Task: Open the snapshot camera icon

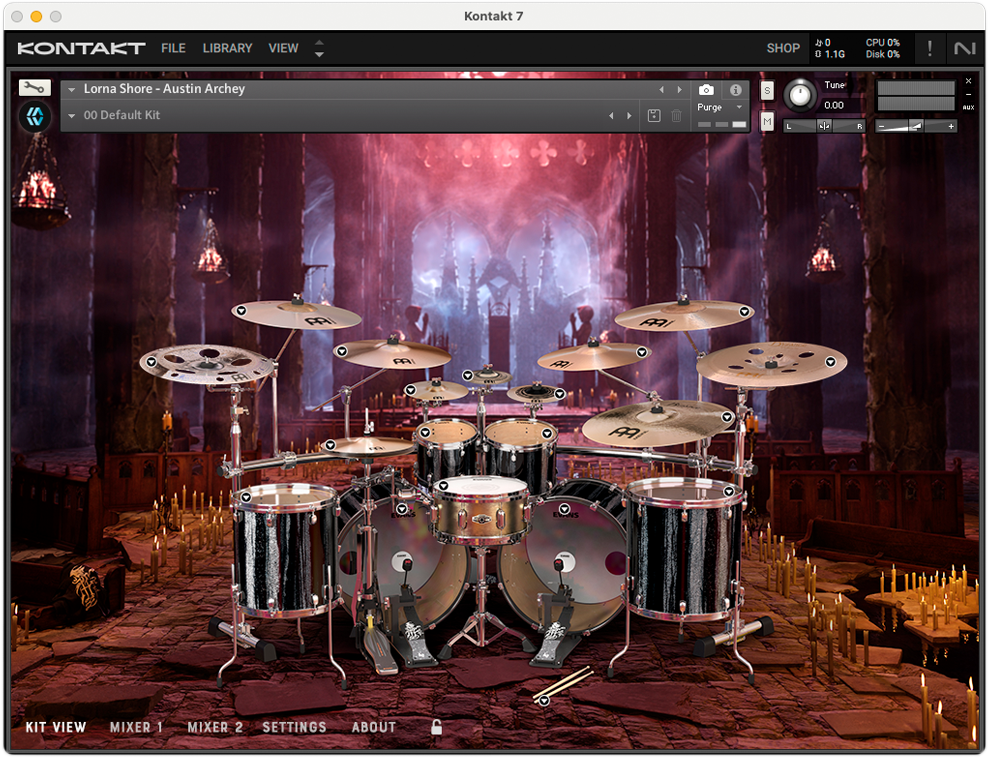Action: [707, 89]
